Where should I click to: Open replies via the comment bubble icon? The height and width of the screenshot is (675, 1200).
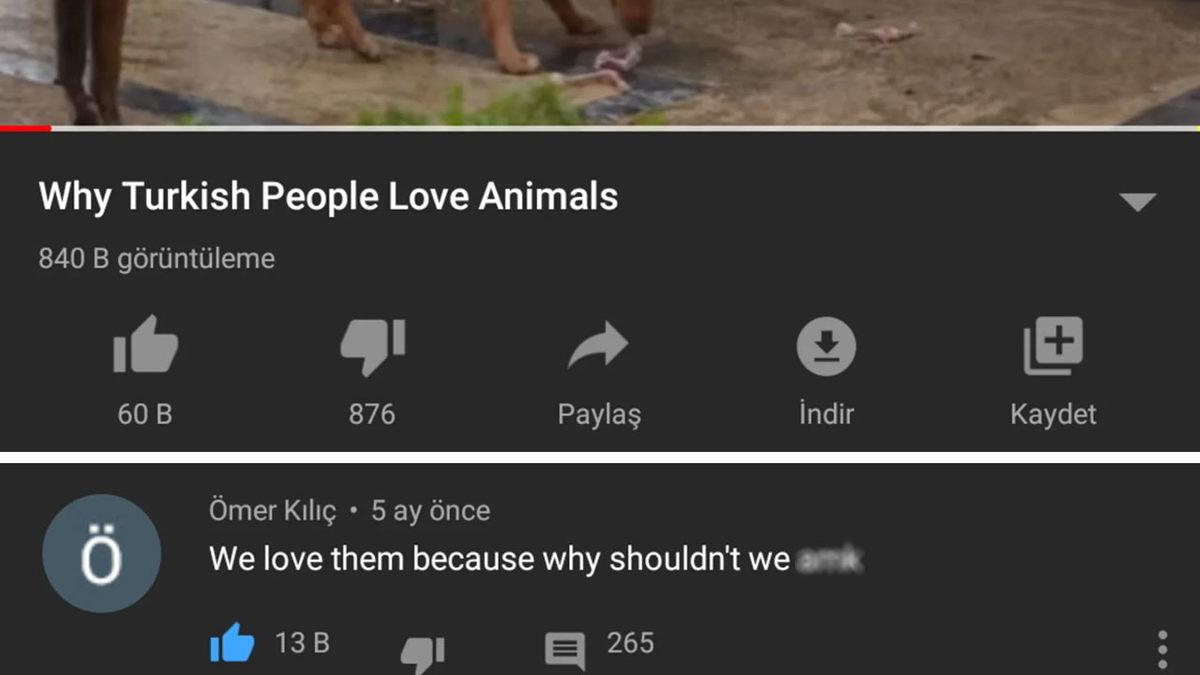pyautogui.click(x=565, y=651)
